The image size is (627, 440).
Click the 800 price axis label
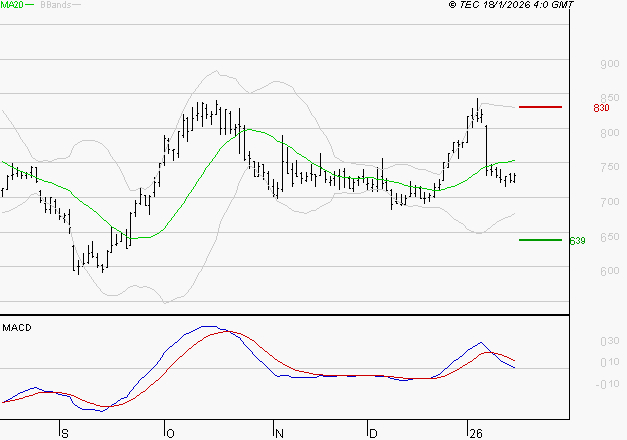[610, 133]
